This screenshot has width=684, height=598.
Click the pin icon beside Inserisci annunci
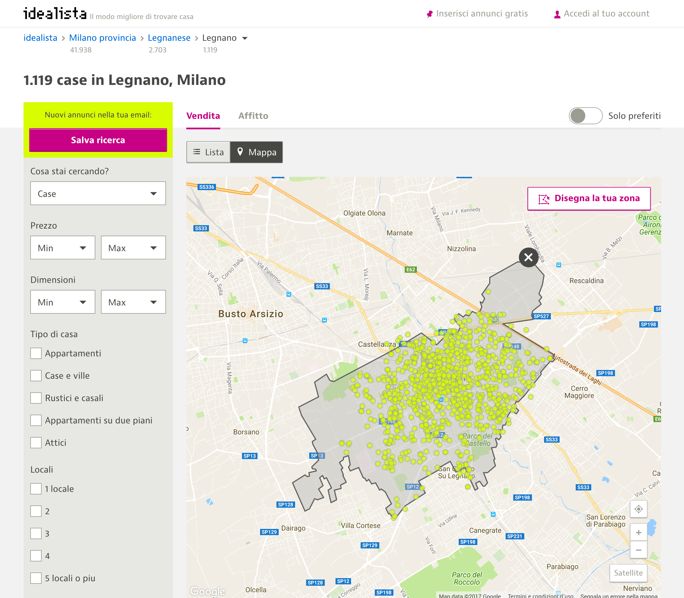pos(430,14)
